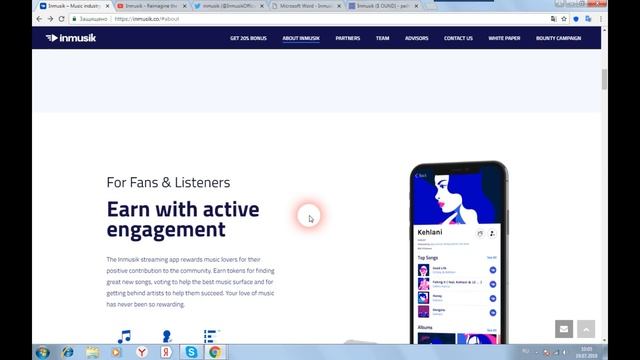The image size is (640, 360).
Task: Click follow person icon beside Kehlani
Action: [x=492, y=233]
